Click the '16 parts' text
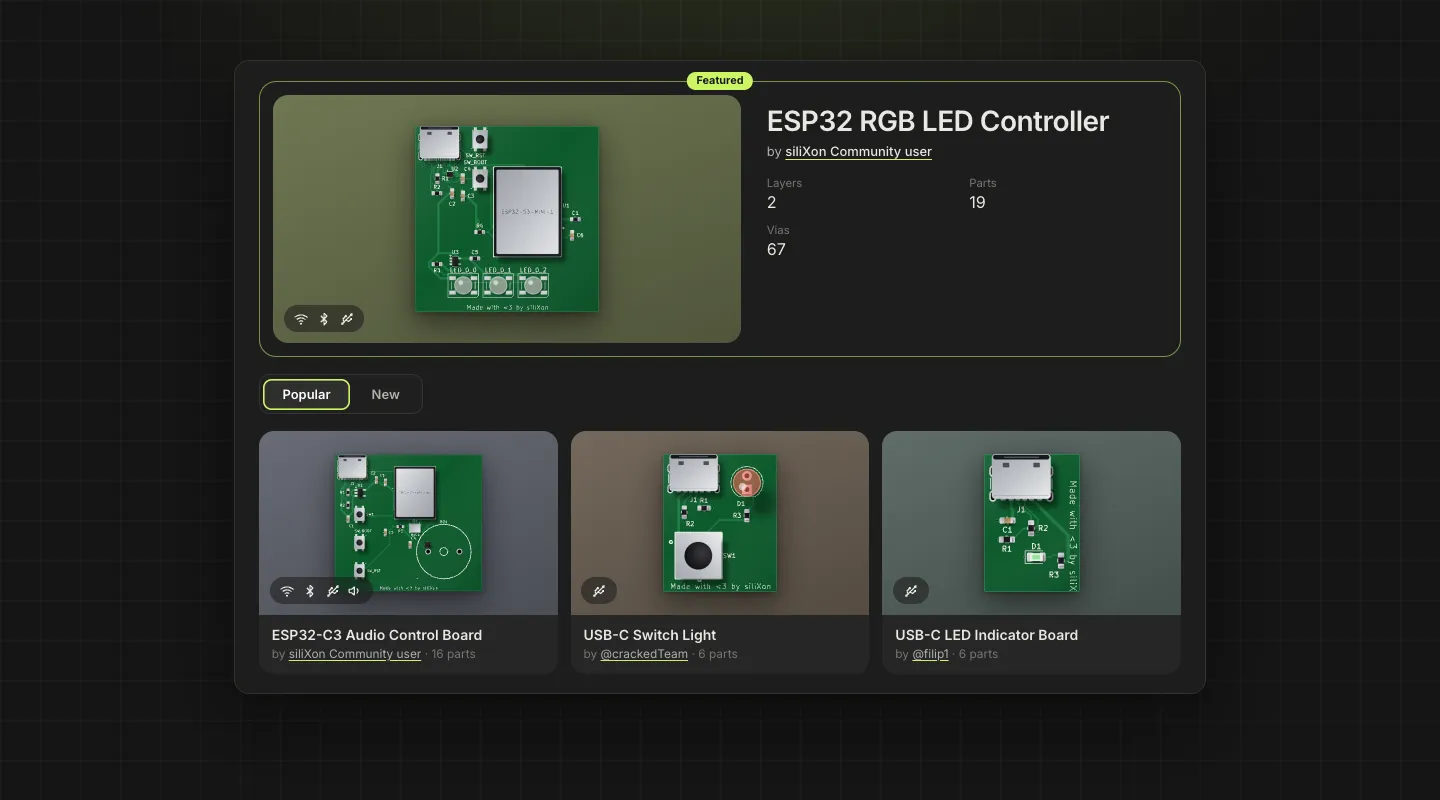 point(453,654)
